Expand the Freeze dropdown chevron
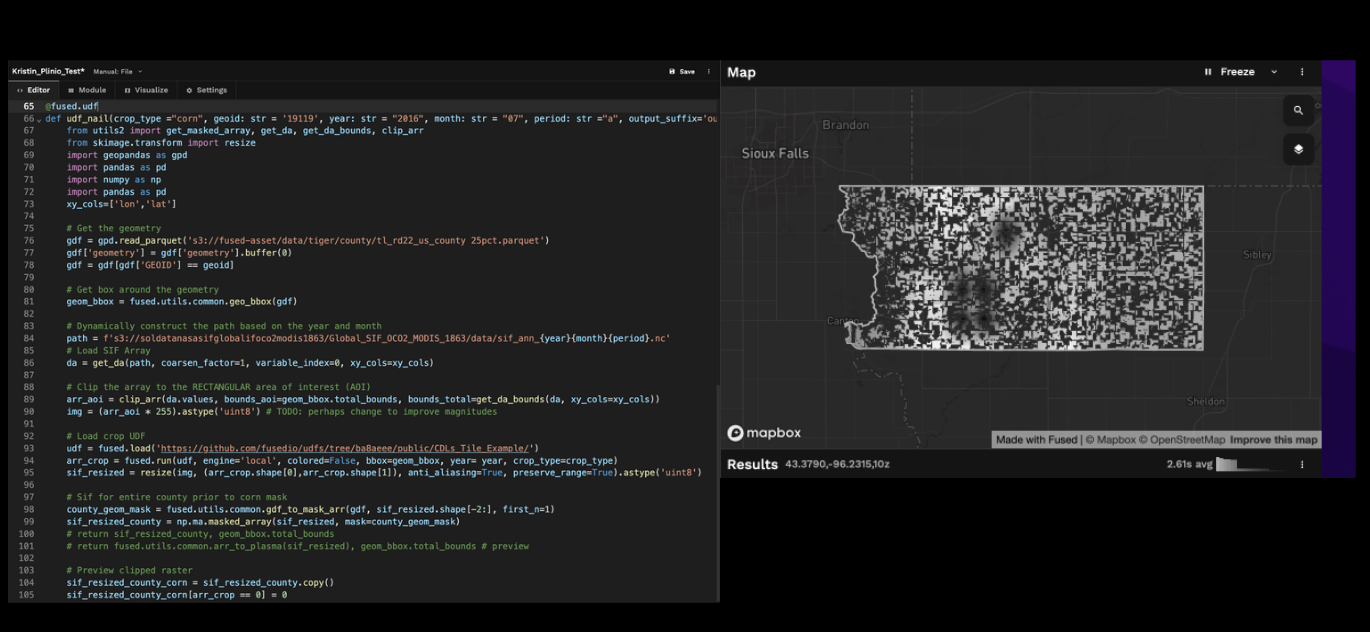1370x632 pixels. [1274, 72]
